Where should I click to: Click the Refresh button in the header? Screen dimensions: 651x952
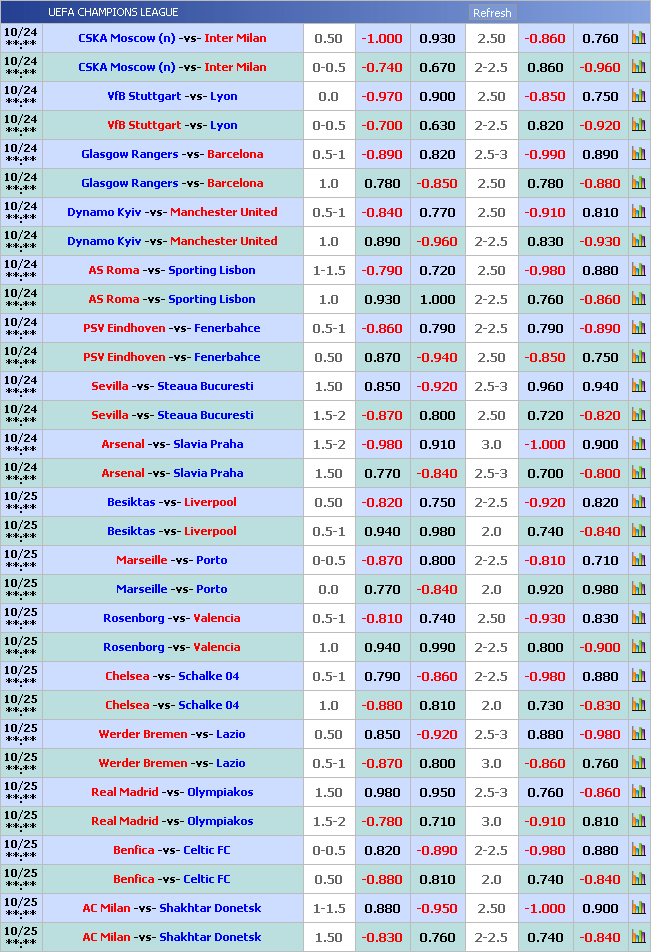point(492,13)
